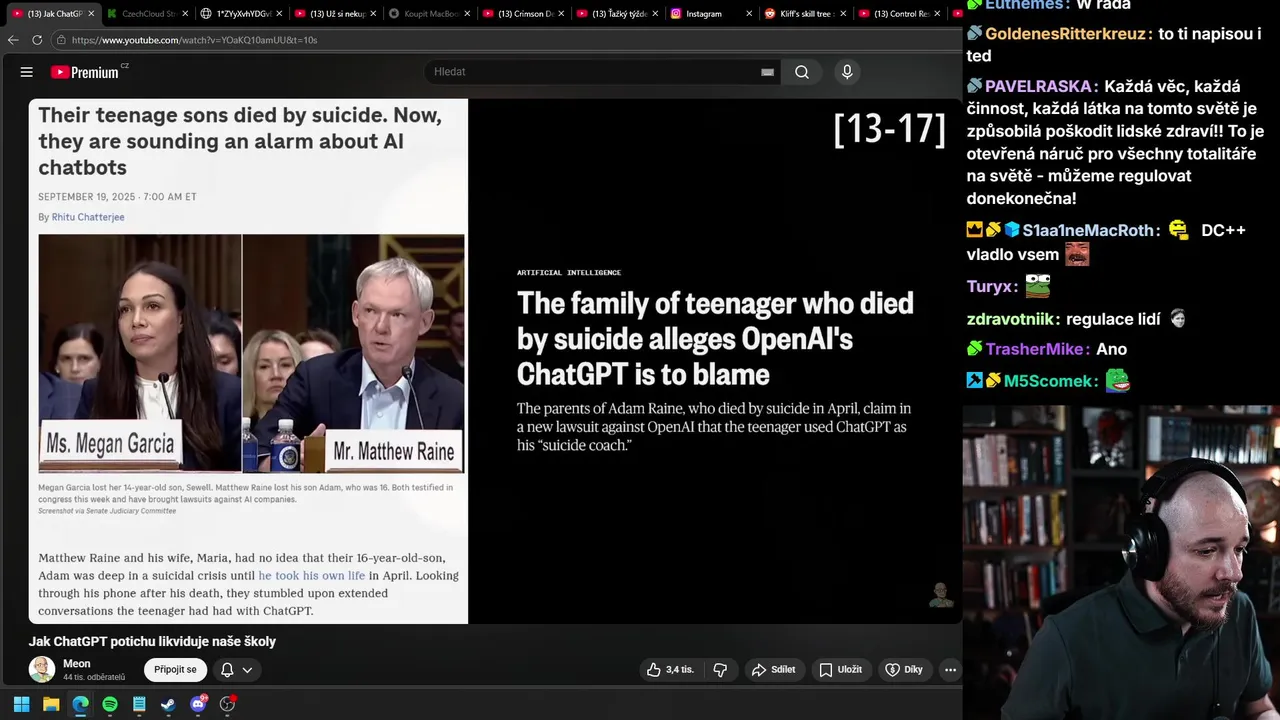This screenshot has height=720, width=1280.
Task: Open more actions three-dot menu
Action: point(951,670)
